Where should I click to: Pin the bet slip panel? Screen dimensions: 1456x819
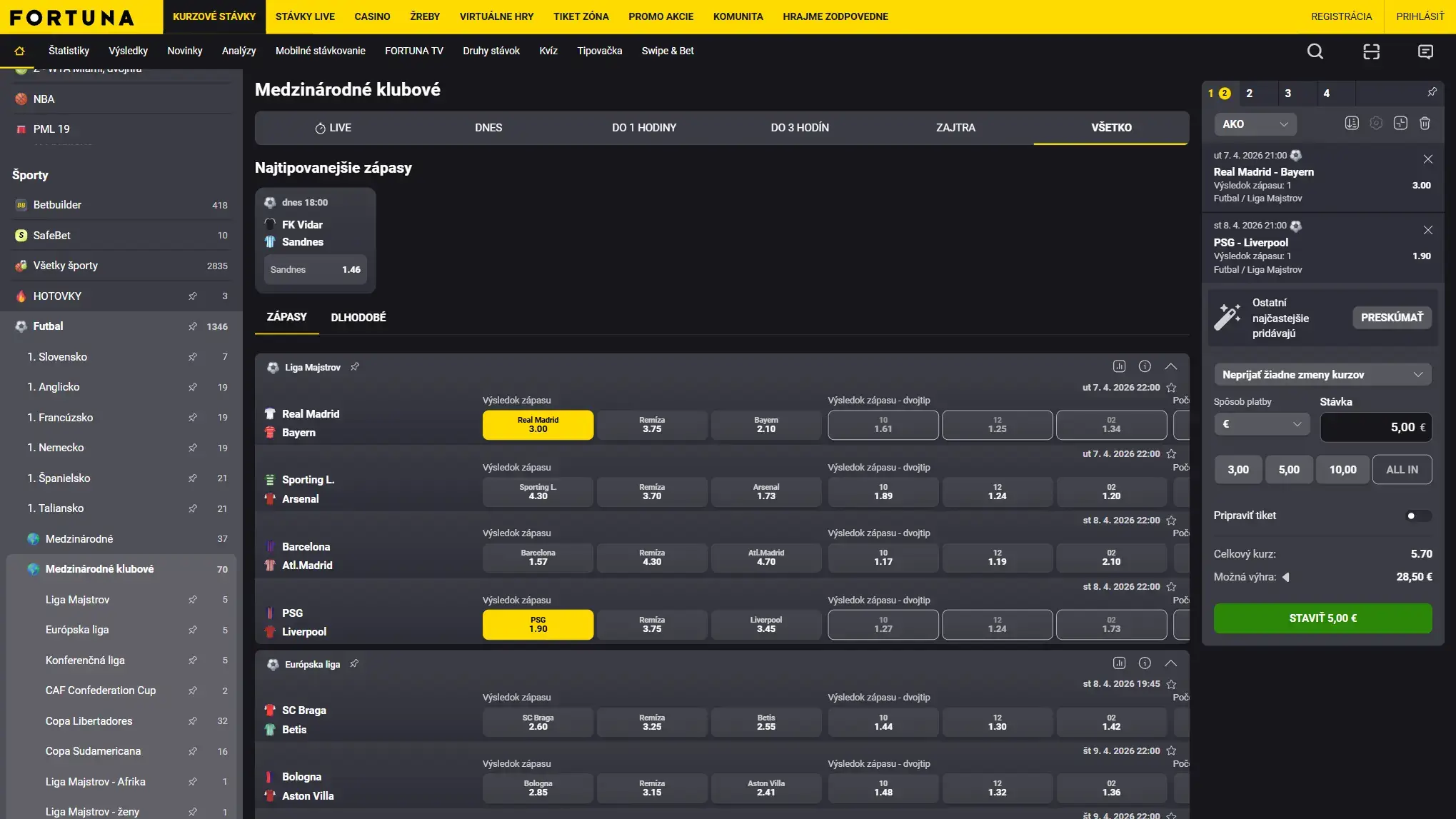pos(1432,92)
